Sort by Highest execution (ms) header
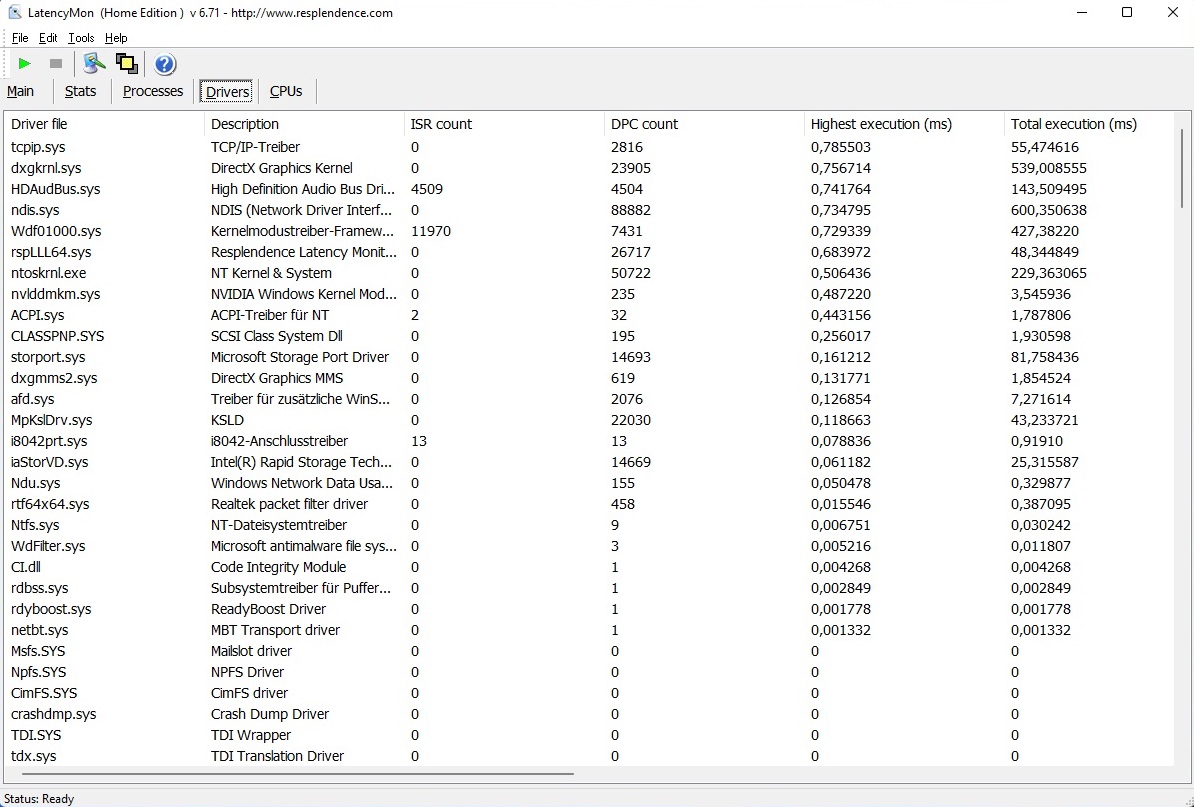This screenshot has width=1194, height=807. pos(905,124)
